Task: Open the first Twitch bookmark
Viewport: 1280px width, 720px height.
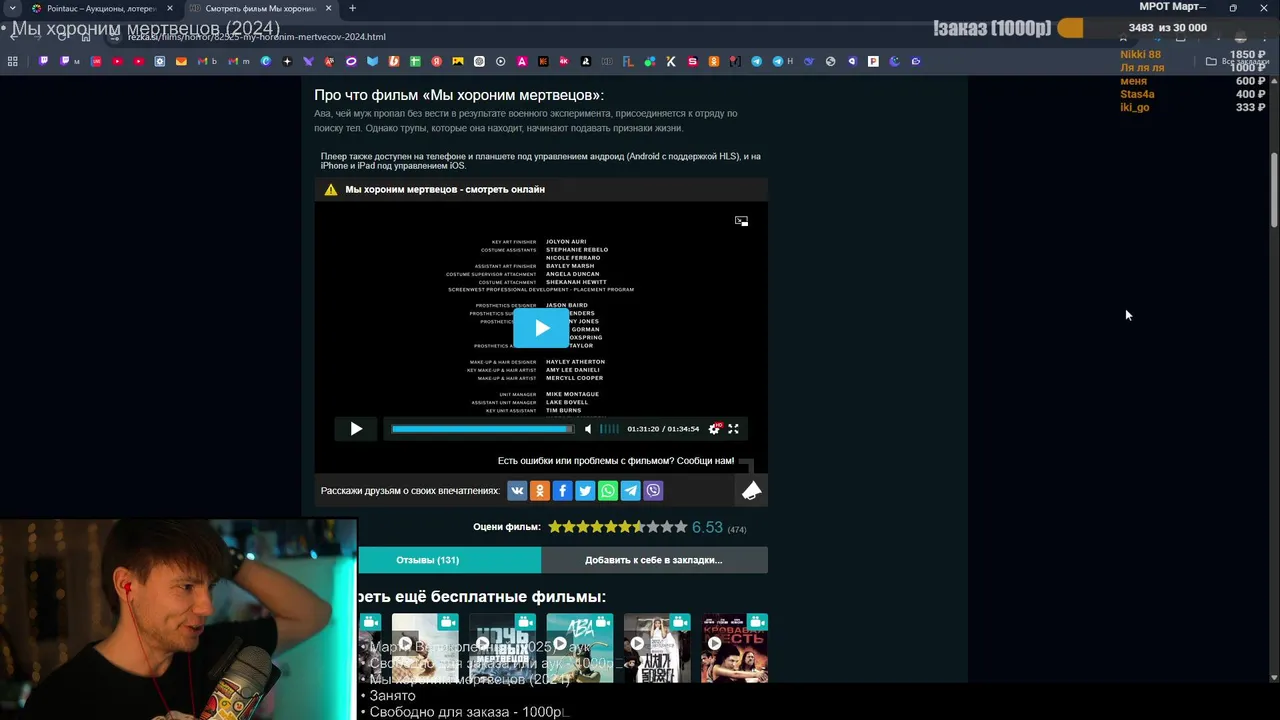Action: tap(44, 61)
